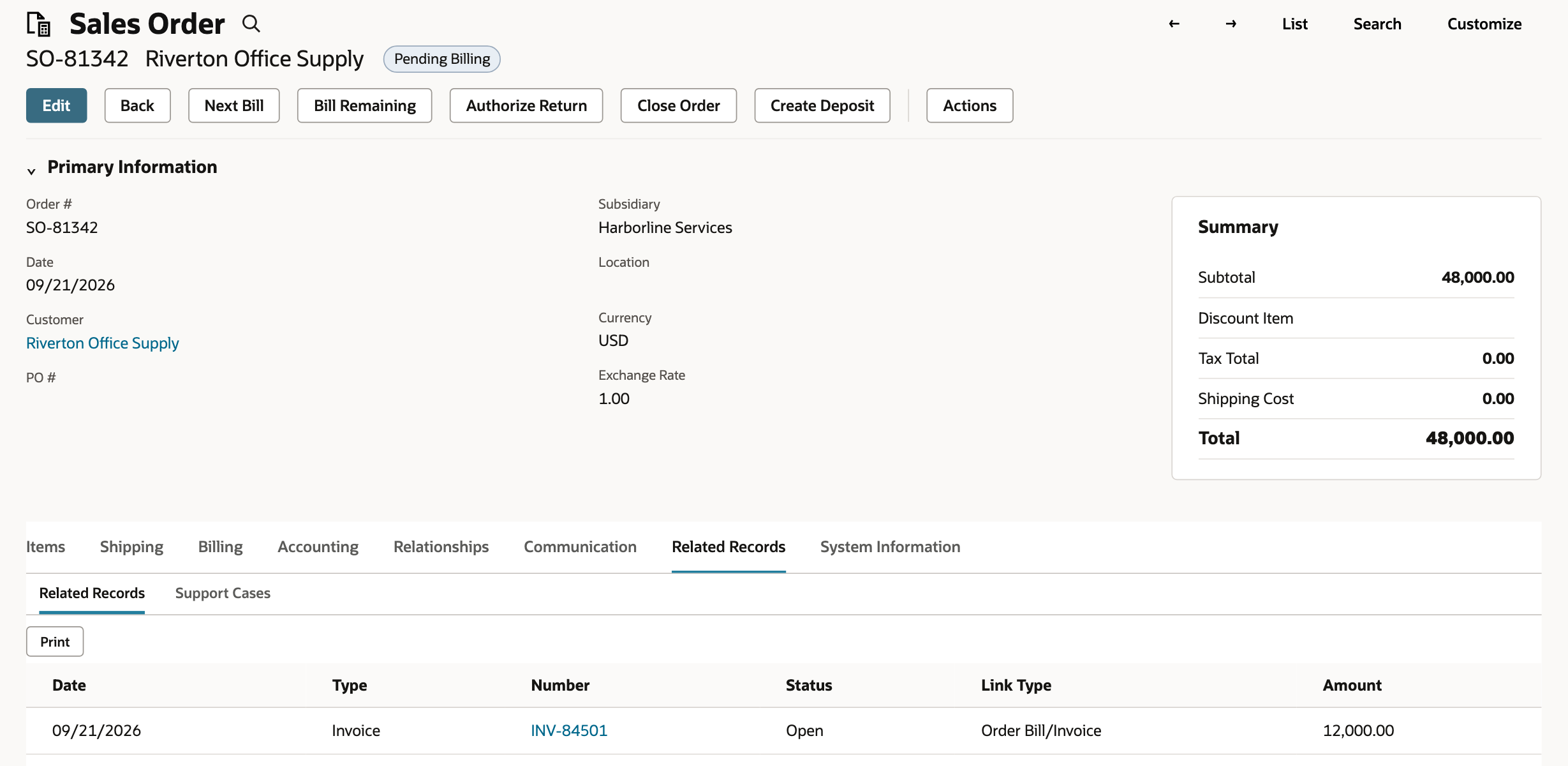Click the Harborline Services subsidiary value
Screen dimensions: 1568x766
coord(665,227)
